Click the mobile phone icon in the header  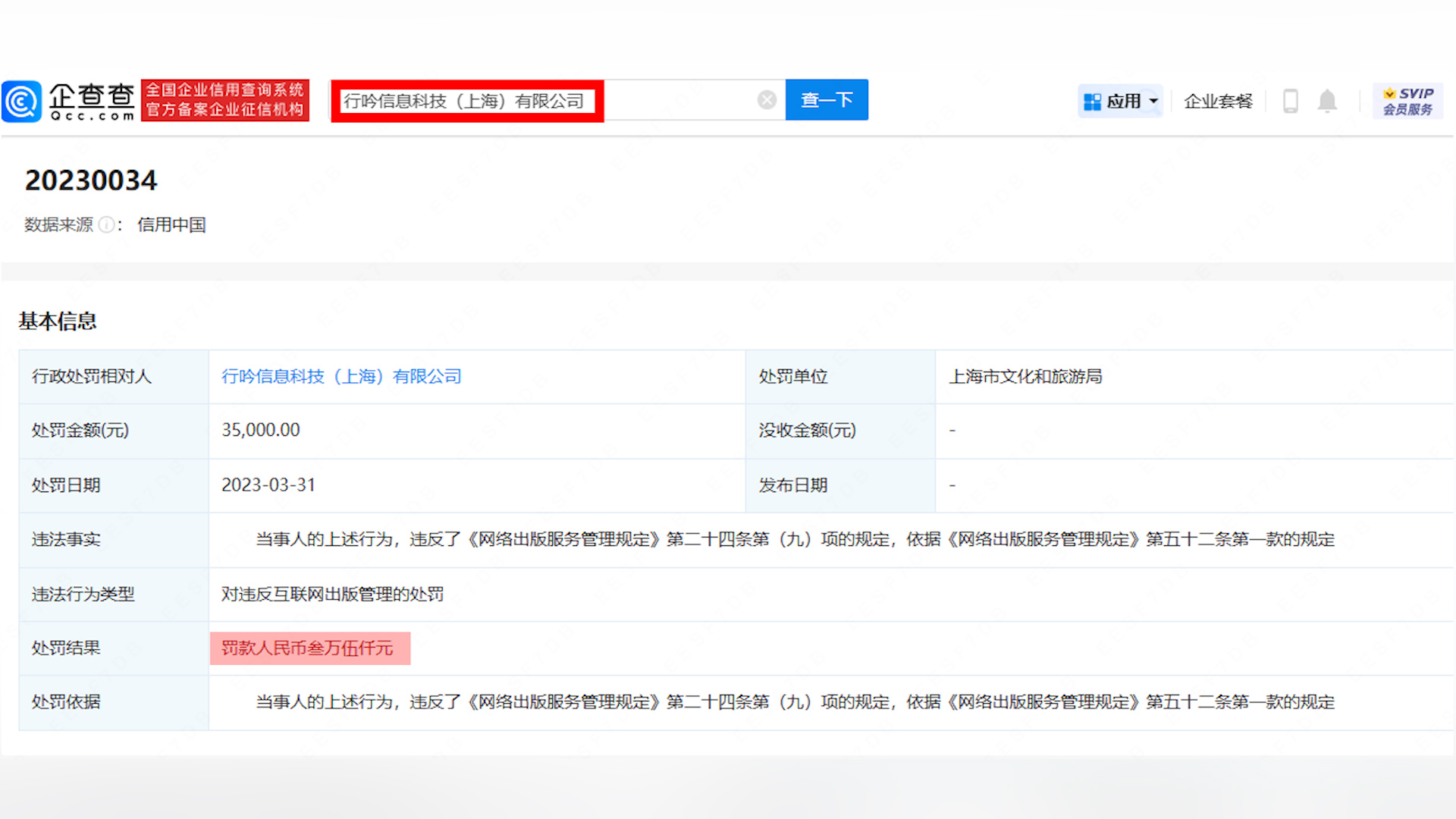tap(1290, 101)
